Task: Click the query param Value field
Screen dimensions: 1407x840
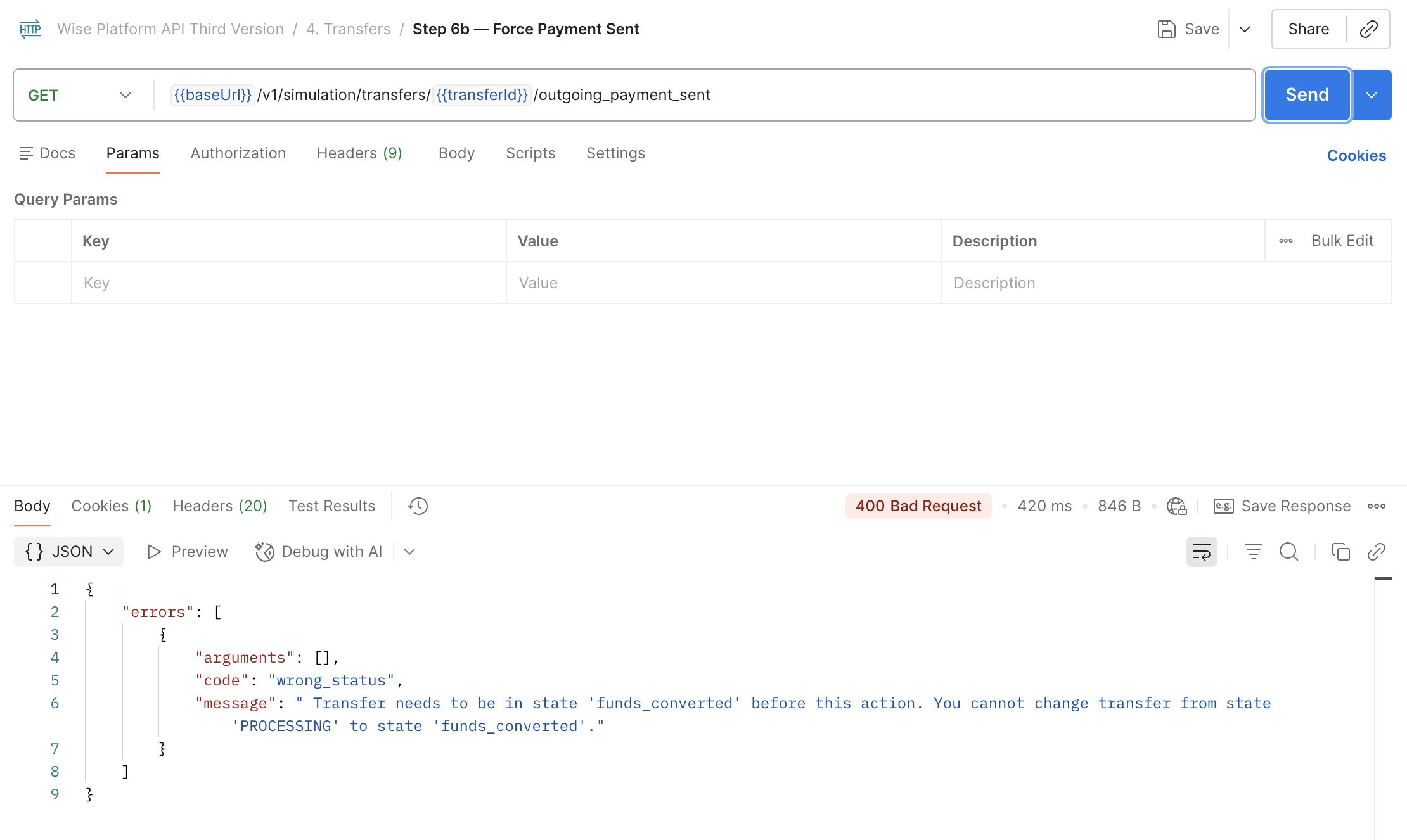Action: [x=724, y=283]
